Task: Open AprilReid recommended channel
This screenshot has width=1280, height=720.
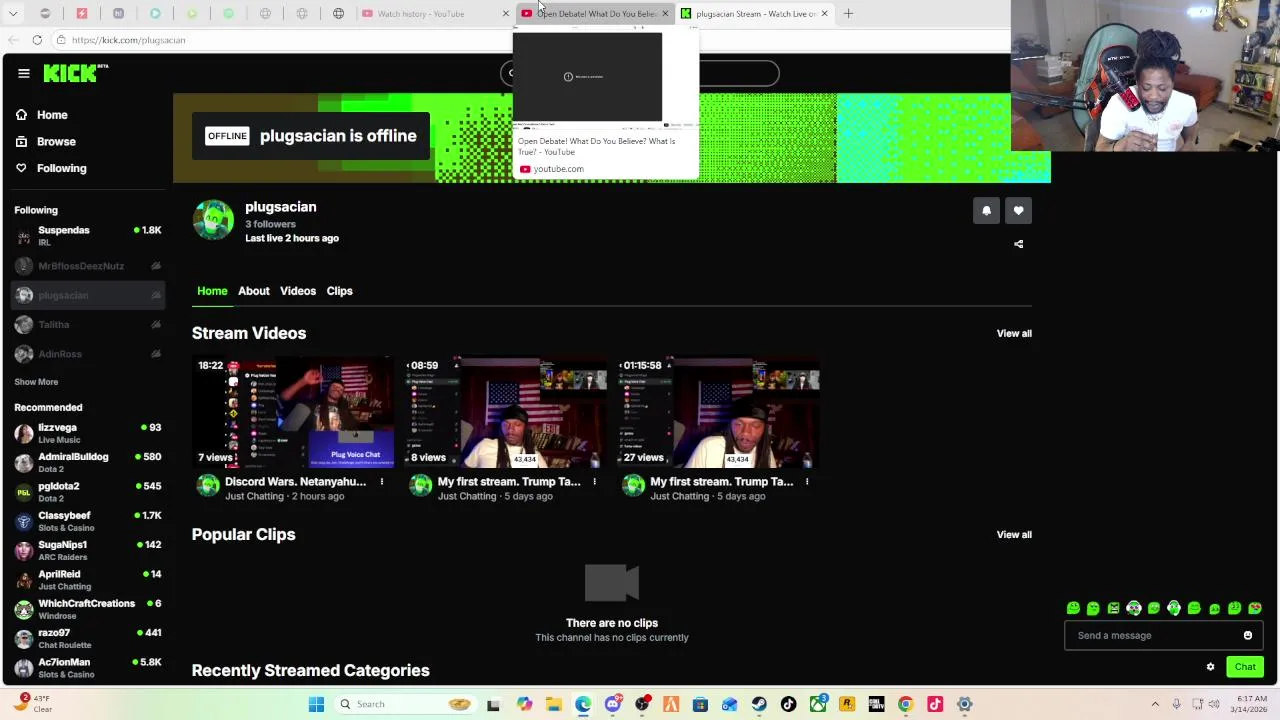Action: click(x=87, y=580)
